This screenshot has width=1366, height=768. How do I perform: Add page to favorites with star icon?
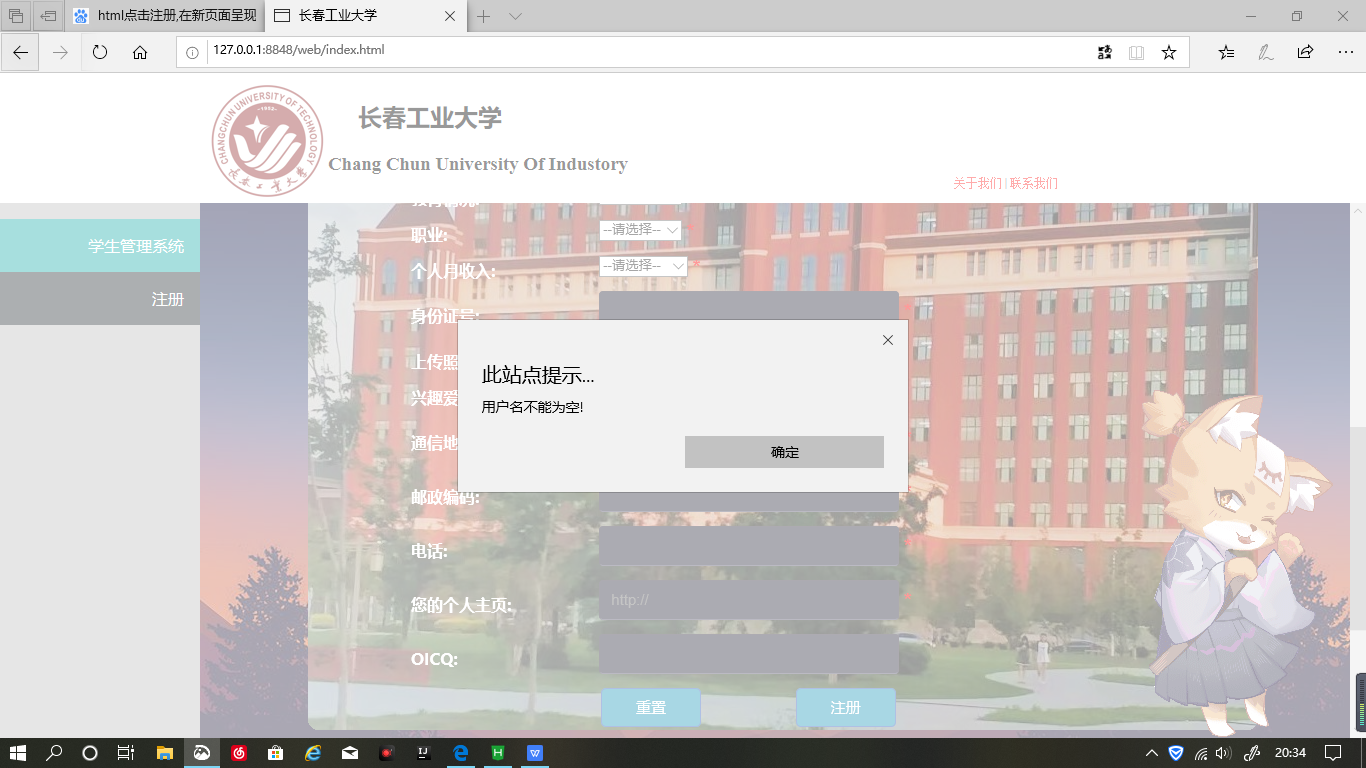(x=1168, y=52)
